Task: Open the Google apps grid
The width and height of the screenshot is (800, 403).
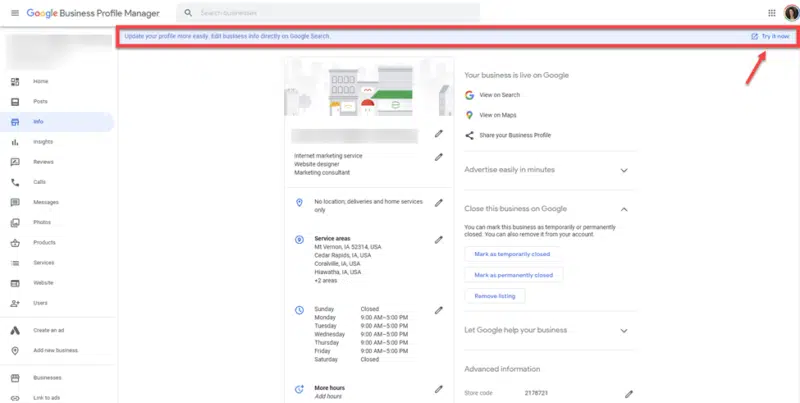Action: (x=771, y=13)
